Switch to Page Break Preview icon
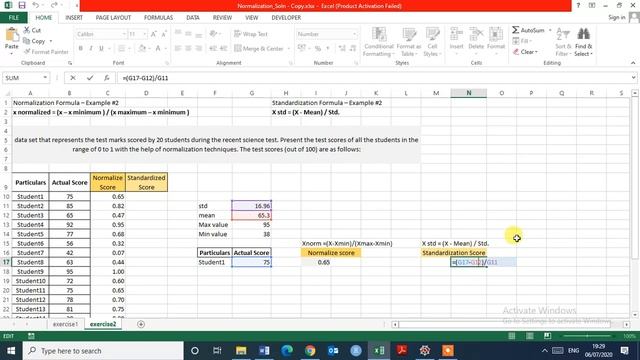Viewport: 640px width, 360px height. (x=547, y=336)
